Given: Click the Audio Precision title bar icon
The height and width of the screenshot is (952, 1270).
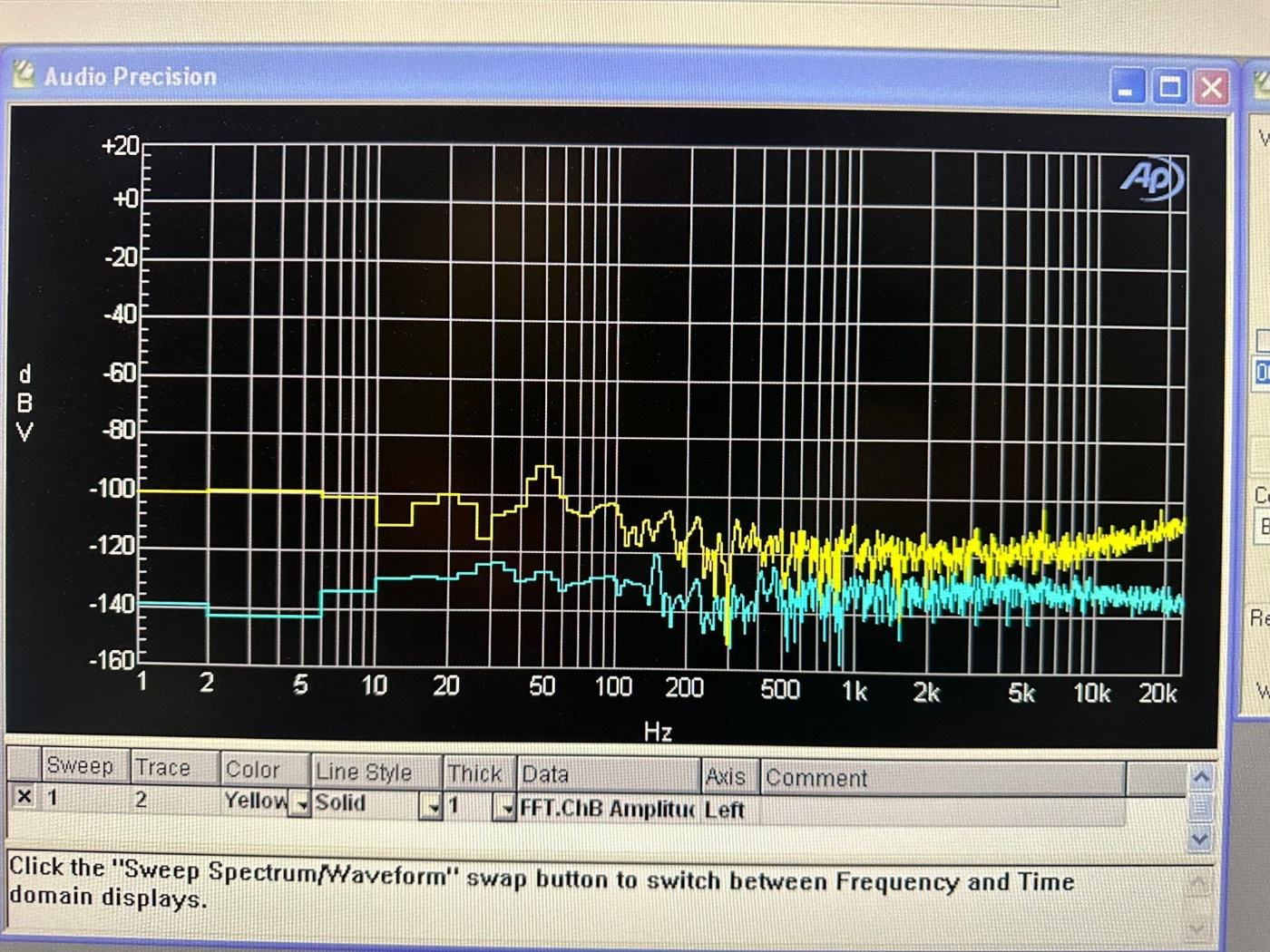Looking at the screenshot, I should pyautogui.click(x=24, y=74).
